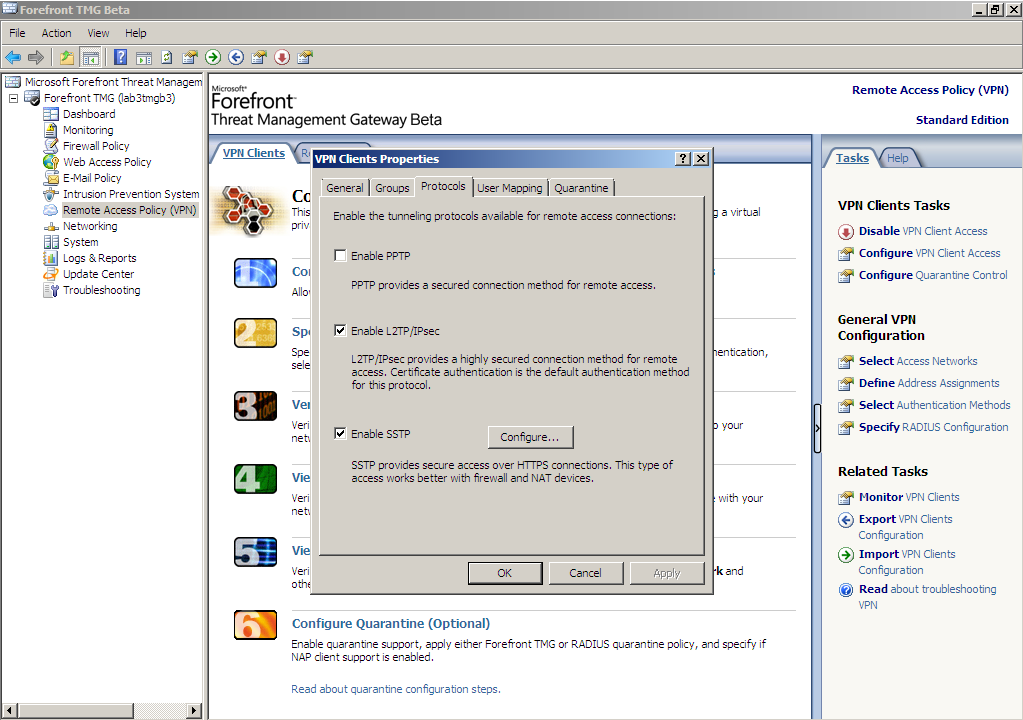The height and width of the screenshot is (720, 1023).
Task: Open Dashboard node in tree
Action: 89,113
